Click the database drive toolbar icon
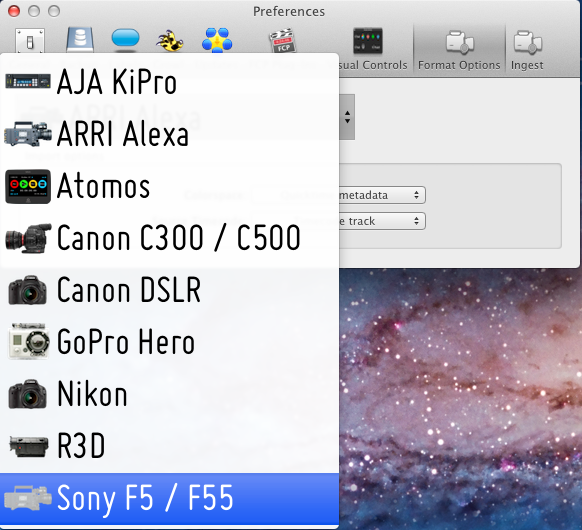582x530 pixels. coord(80,40)
